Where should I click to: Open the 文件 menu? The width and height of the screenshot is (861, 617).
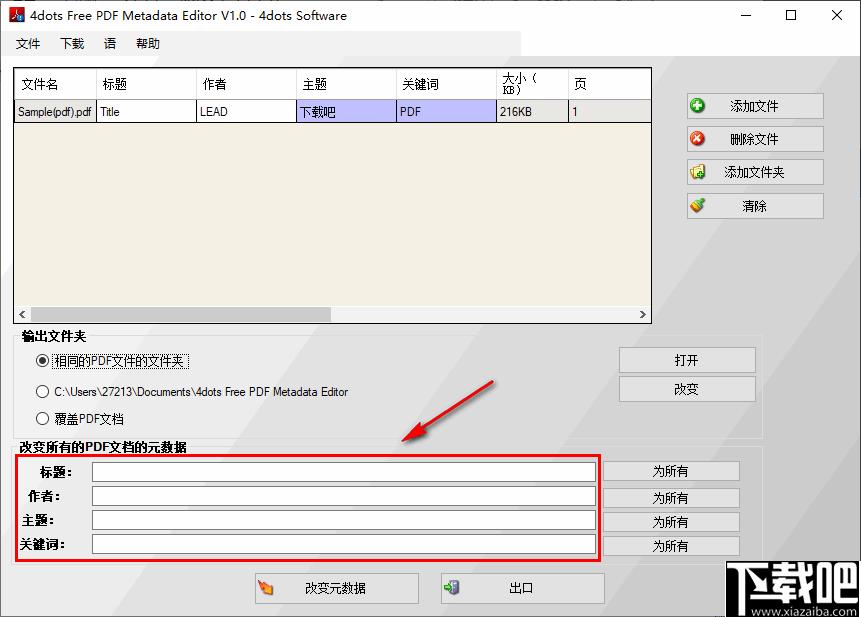[28, 43]
